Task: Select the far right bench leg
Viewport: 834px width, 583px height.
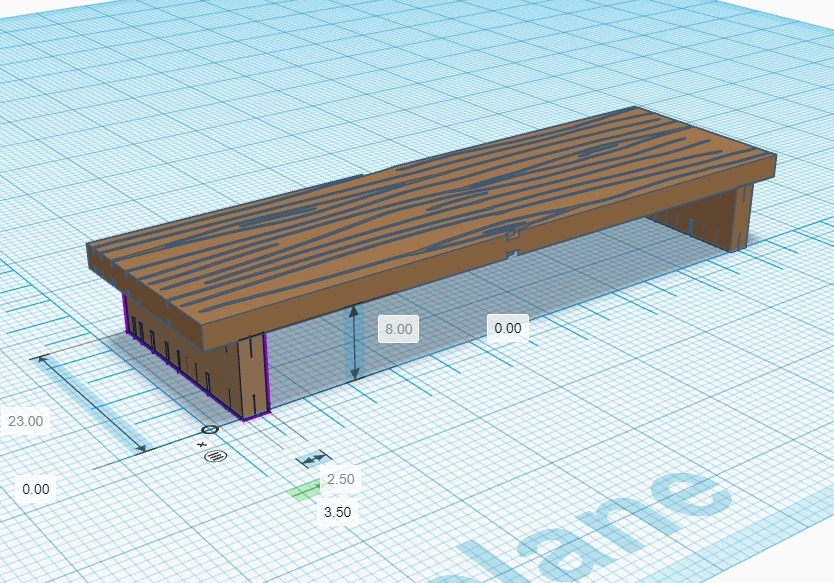Action: click(743, 217)
